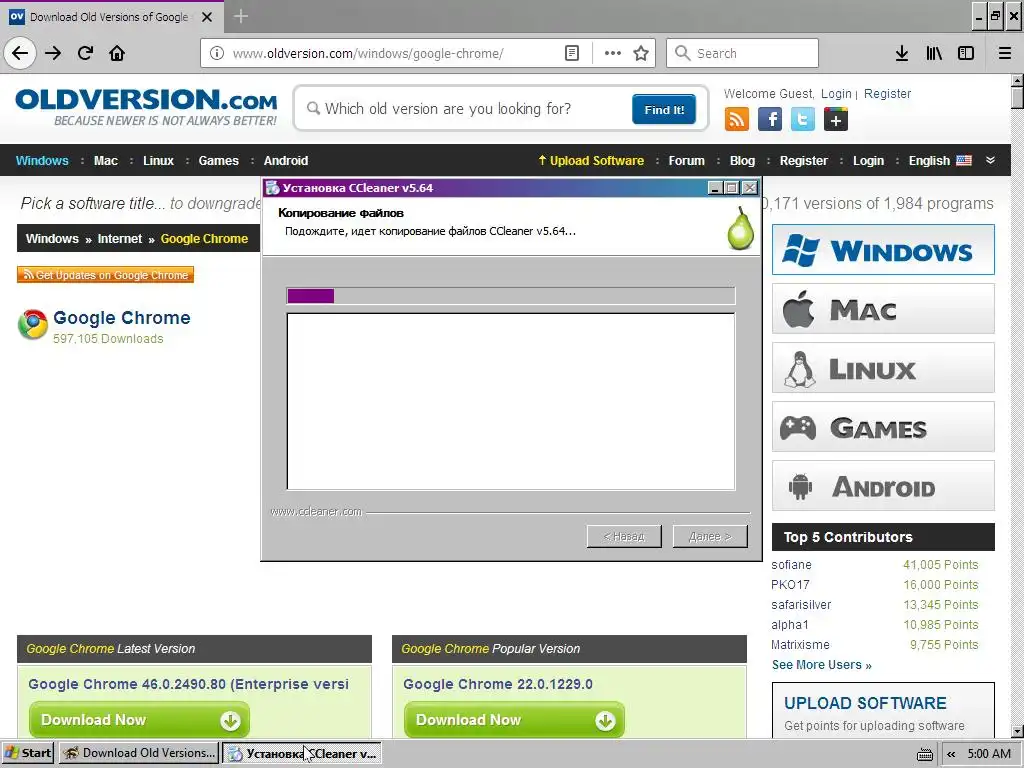Viewport: 1024px width, 768px height.
Task: Click See More Users link
Action: (x=822, y=665)
